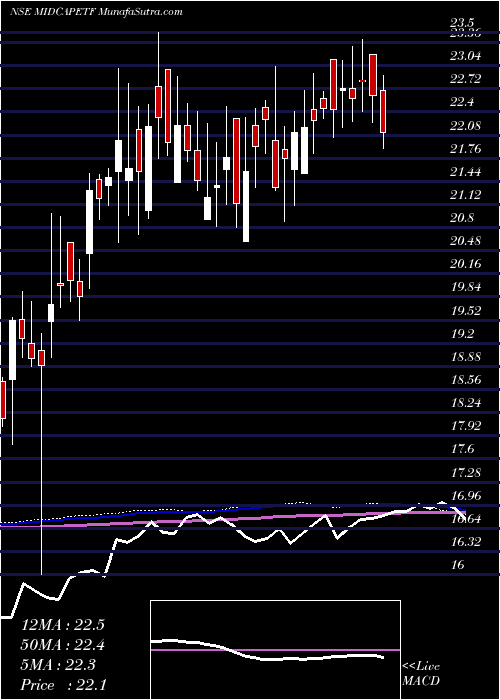Click the MACD inset chart panel
The height and width of the screenshot is (700, 500).
[276, 650]
